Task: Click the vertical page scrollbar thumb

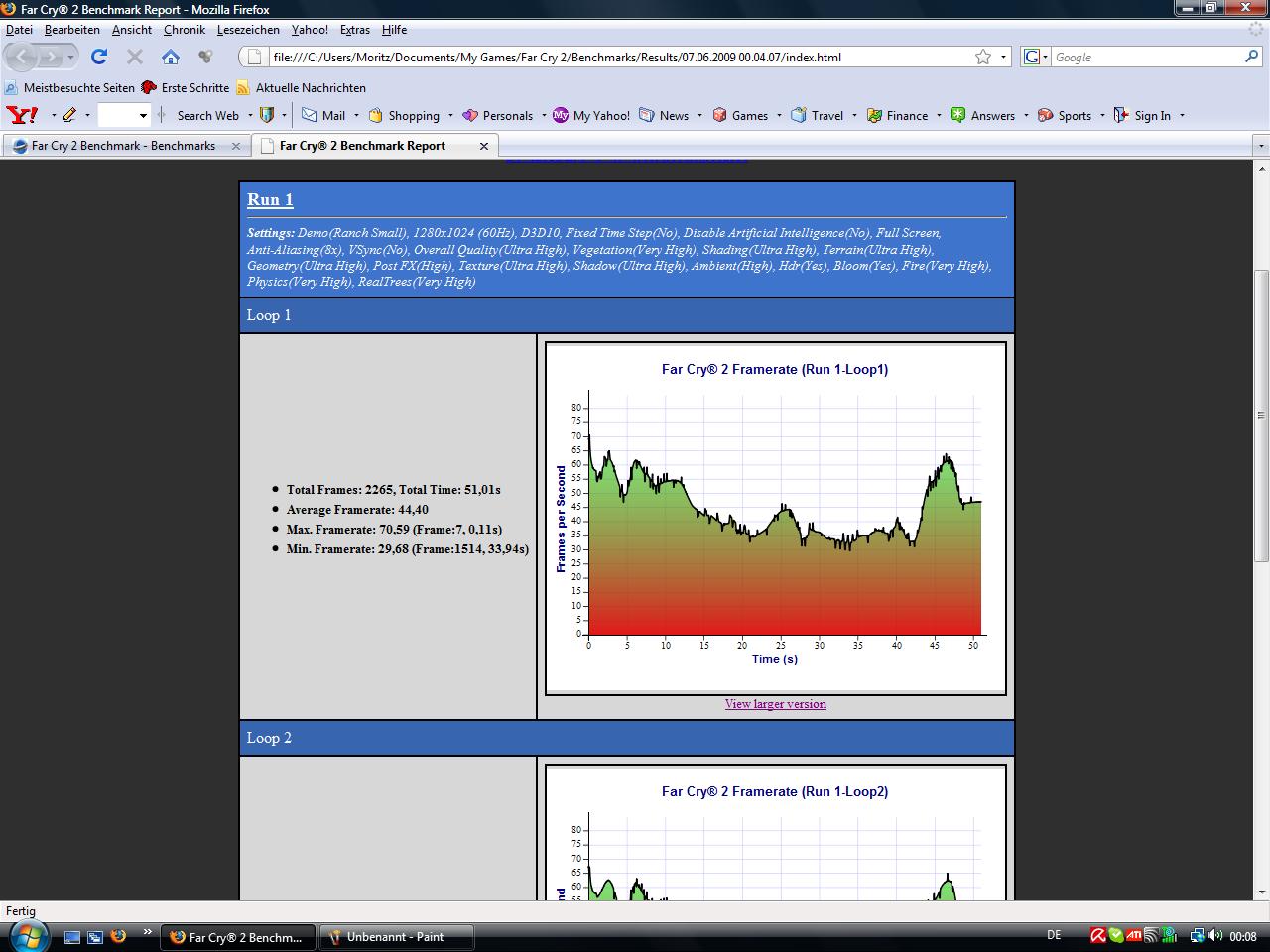Action: (x=1262, y=416)
